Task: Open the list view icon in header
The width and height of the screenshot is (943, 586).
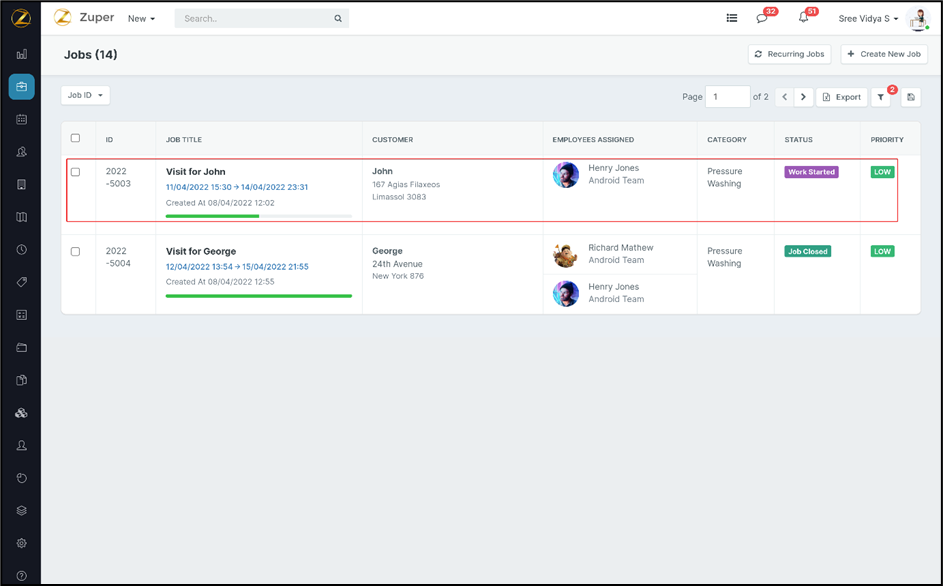Action: tap(732, 18)
